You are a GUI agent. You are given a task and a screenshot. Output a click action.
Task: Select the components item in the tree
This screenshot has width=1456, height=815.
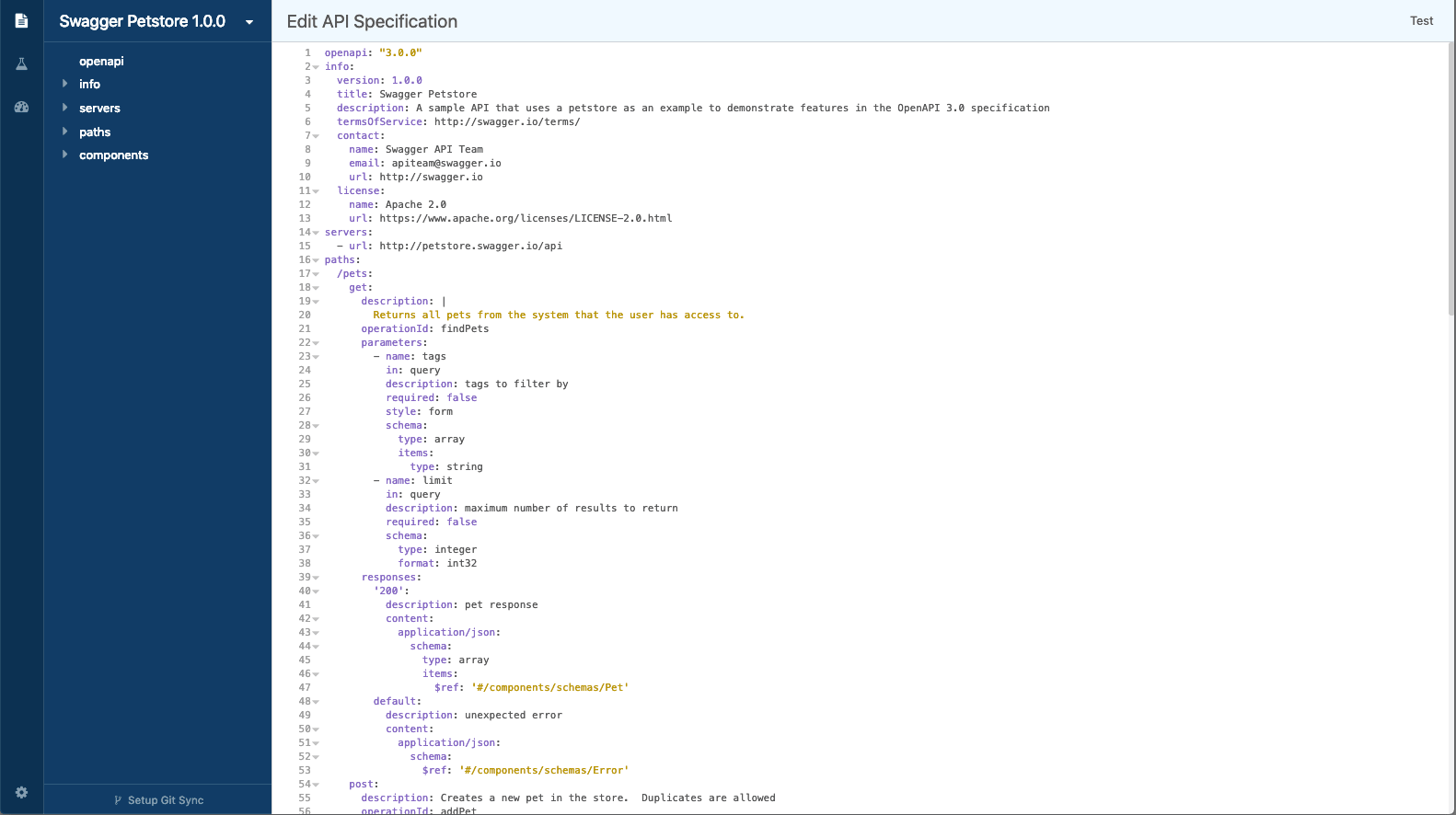113,155
